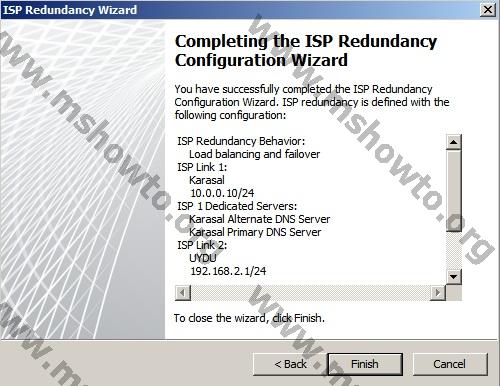Click the horizontal scrollbar's right arrow

(438, 293)
